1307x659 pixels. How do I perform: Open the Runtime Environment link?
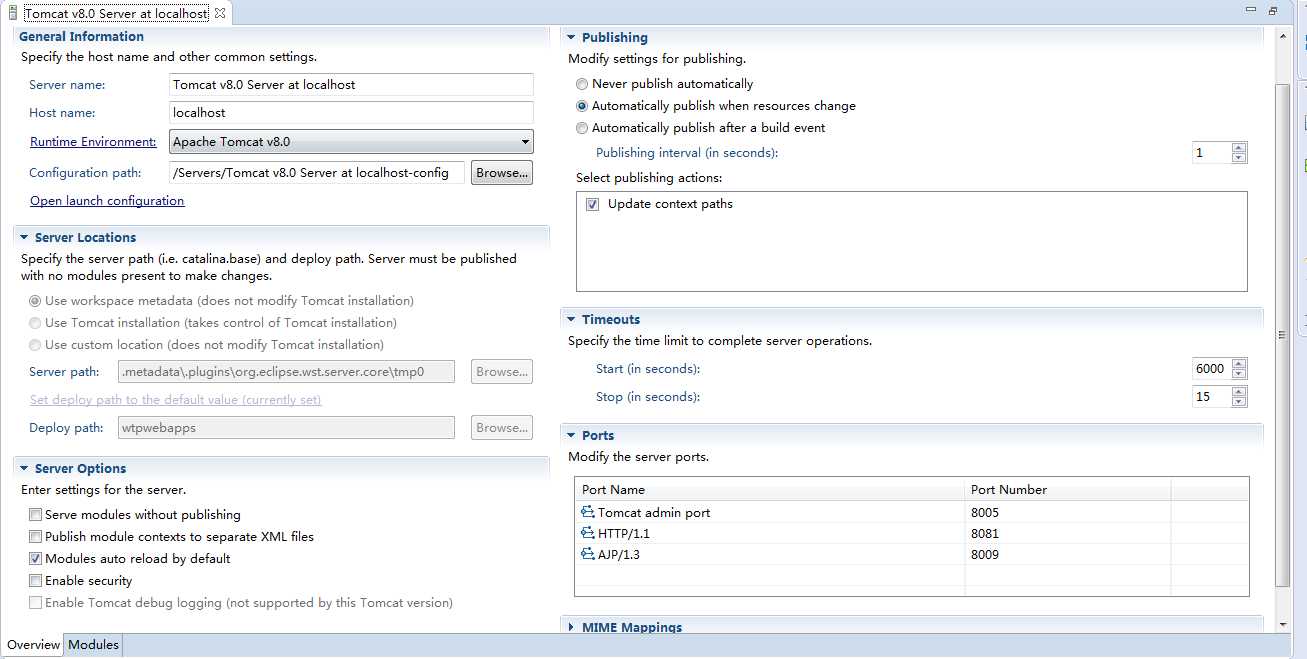click(93, 142)
